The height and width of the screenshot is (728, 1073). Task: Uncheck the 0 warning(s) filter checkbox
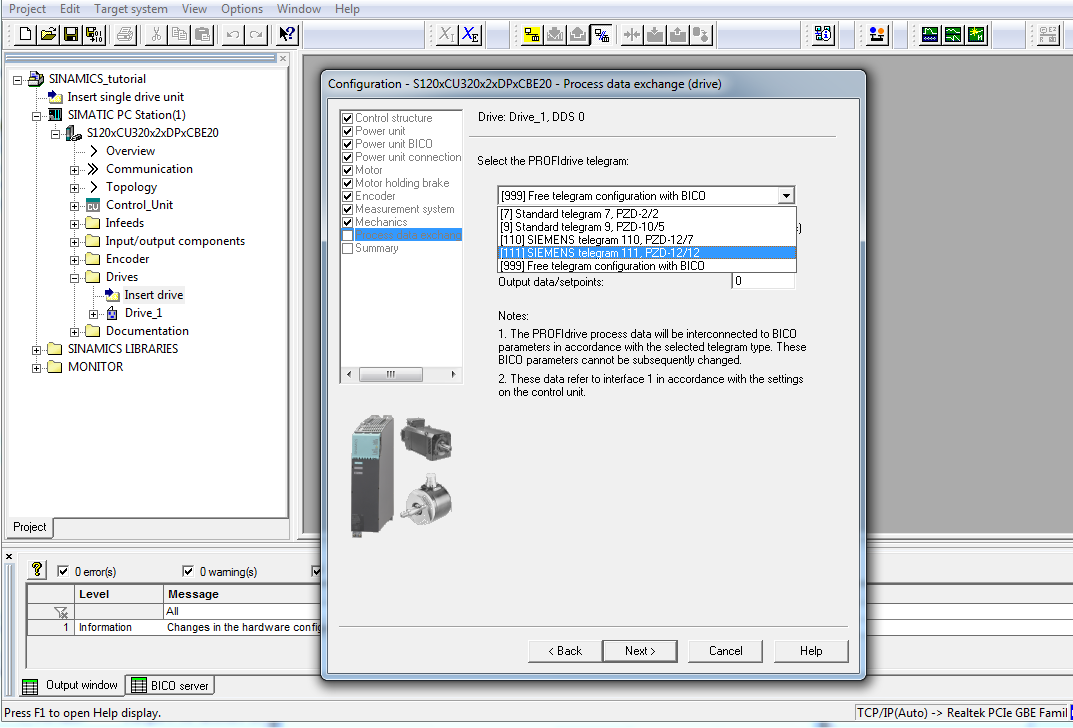click(x=188, y=571)
